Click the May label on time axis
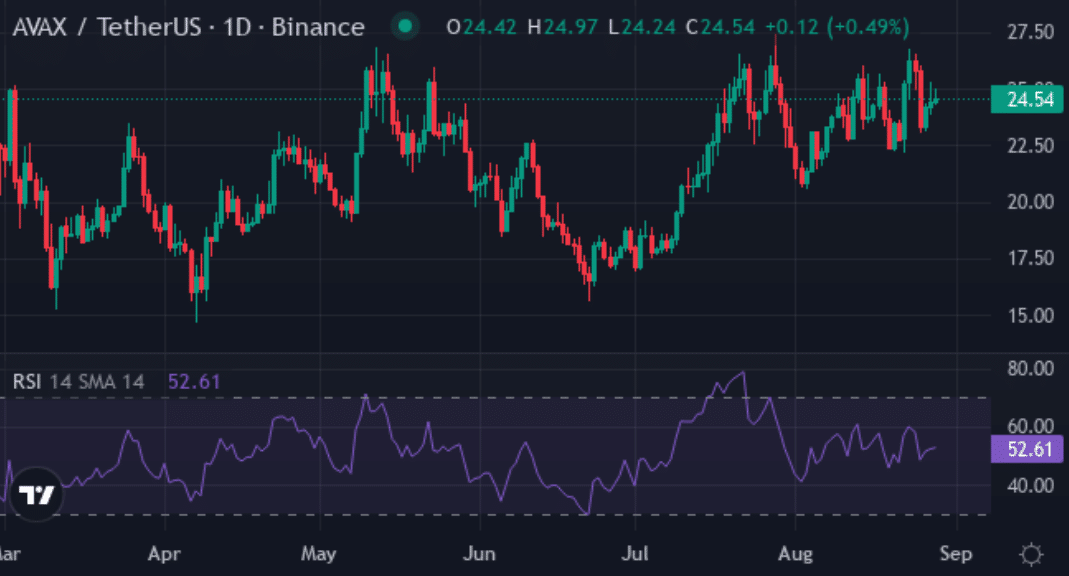This screenshot has height=576, width=1069. coord(318,554)
